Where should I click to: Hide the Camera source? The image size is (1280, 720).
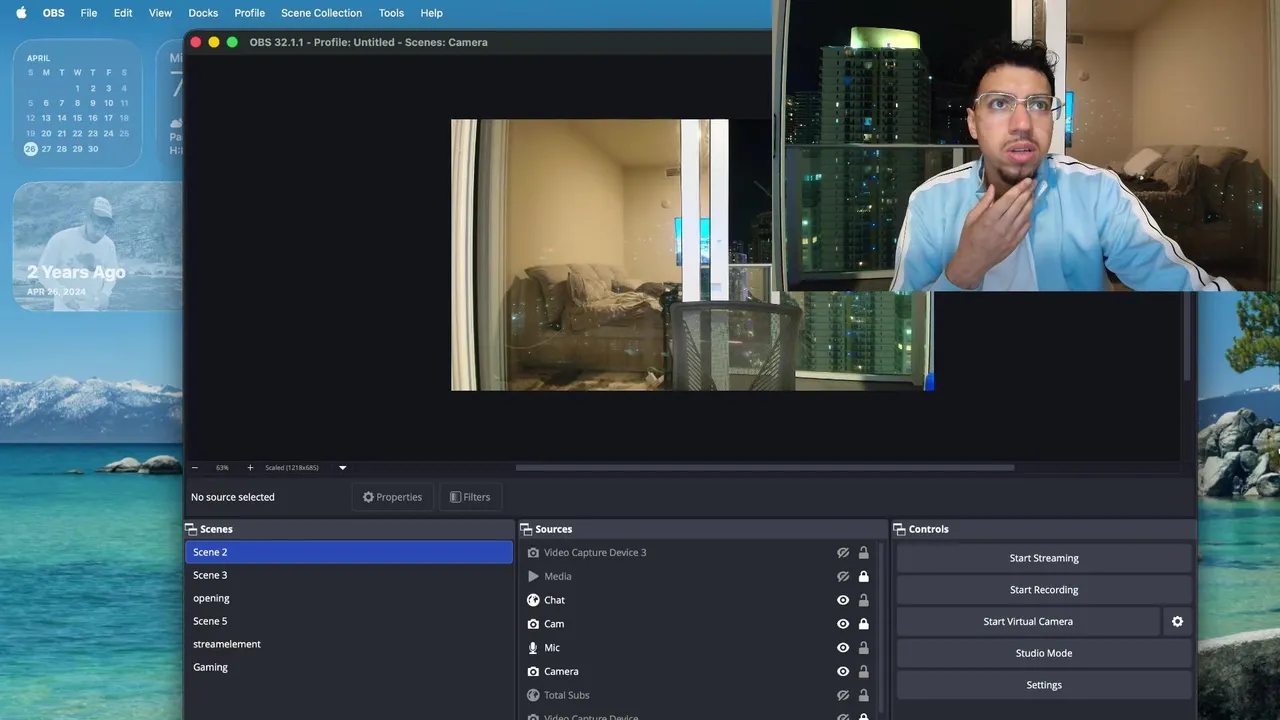point(843,672)
